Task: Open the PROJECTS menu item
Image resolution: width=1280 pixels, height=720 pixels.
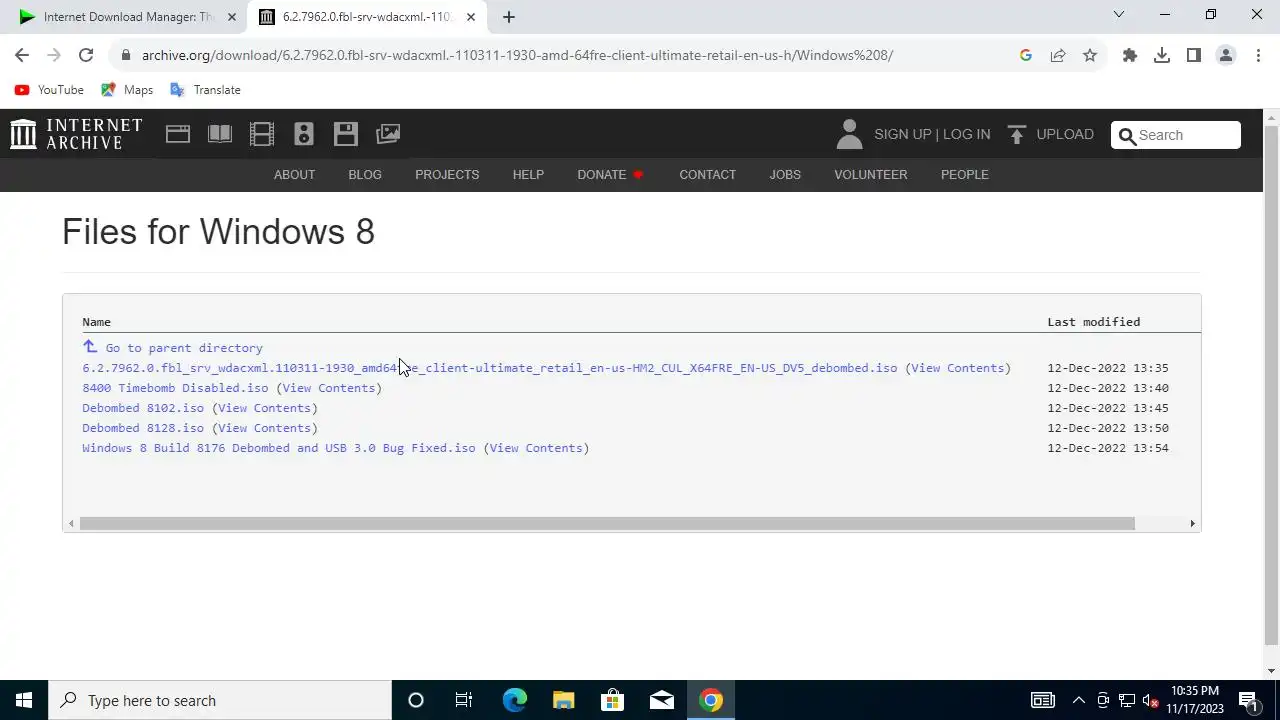Action: pos(447,174)
